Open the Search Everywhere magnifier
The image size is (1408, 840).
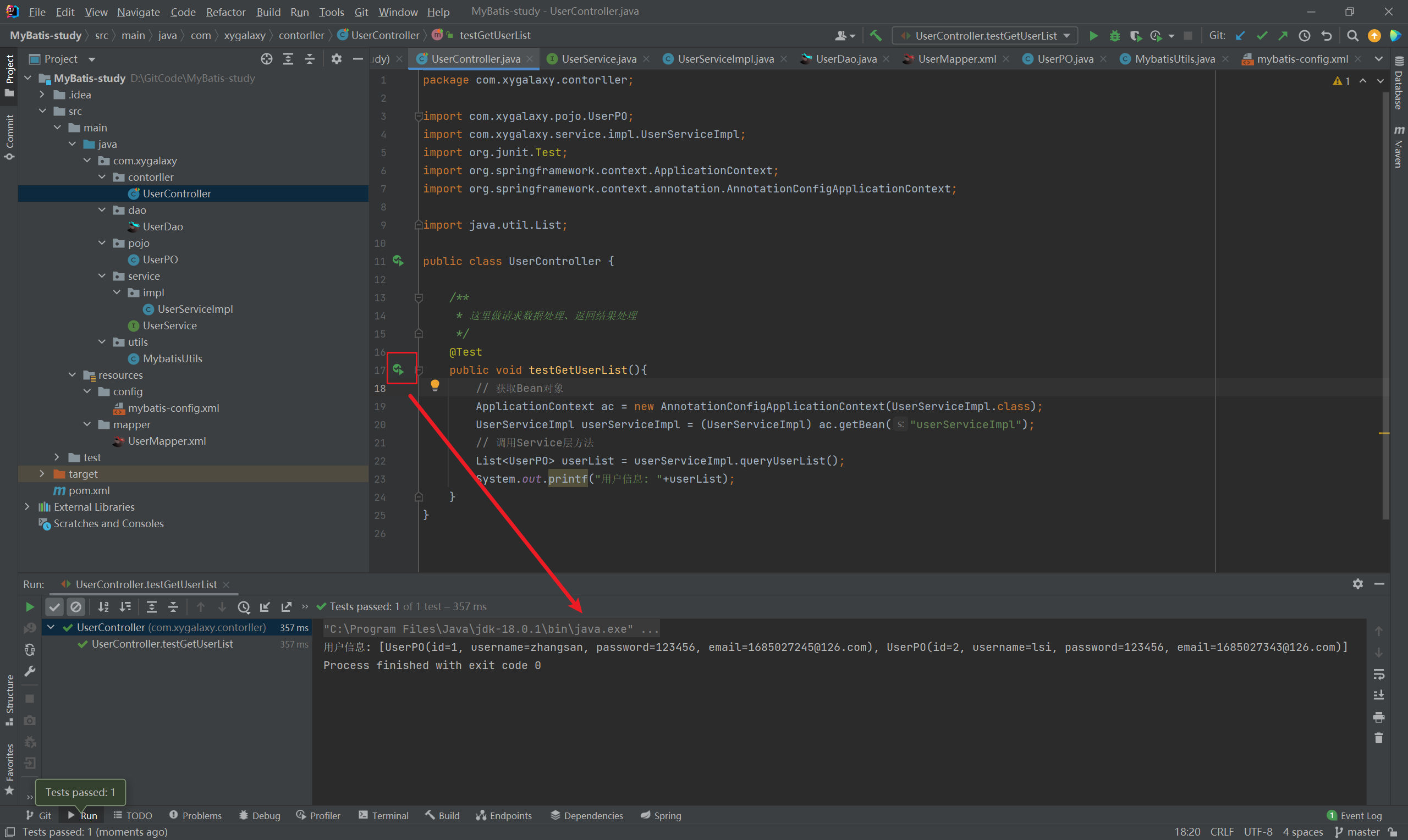click(x=1352, y=36)
